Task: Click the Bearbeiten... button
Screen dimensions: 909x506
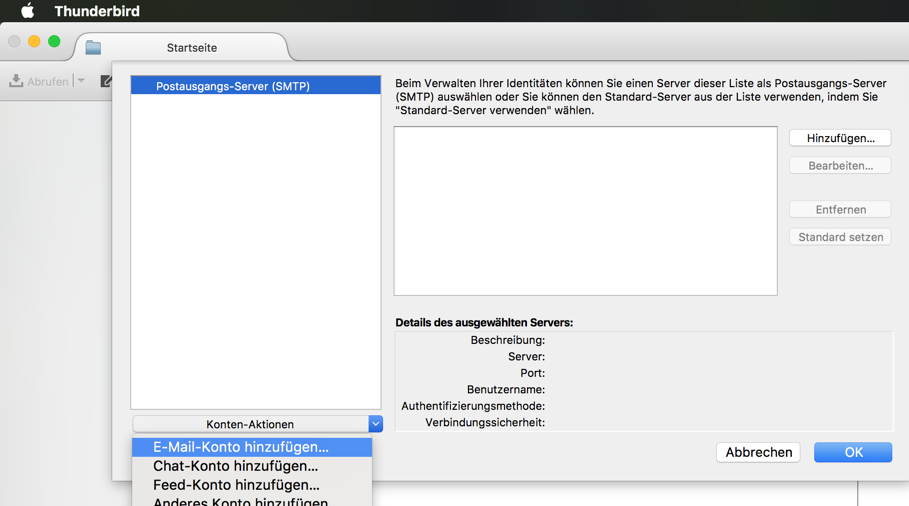Action: pos(840,165)
